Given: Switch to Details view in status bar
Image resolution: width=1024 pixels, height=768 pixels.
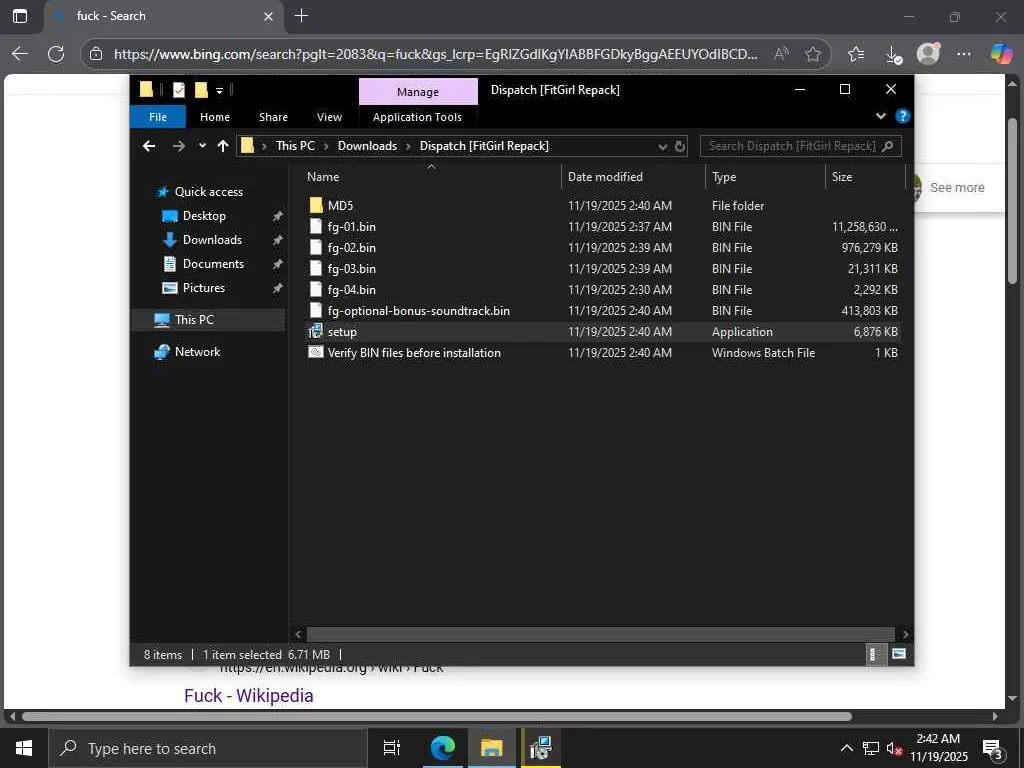Looking at the screenshot, I should click(874, 653).
